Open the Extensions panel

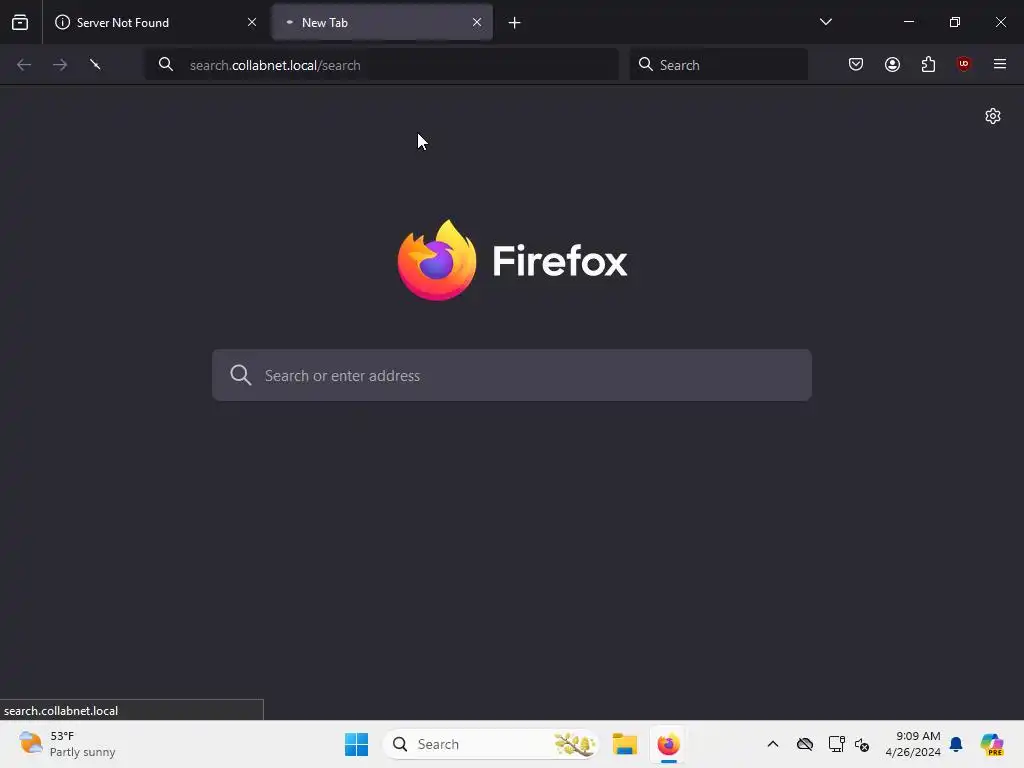click(928, 64)
